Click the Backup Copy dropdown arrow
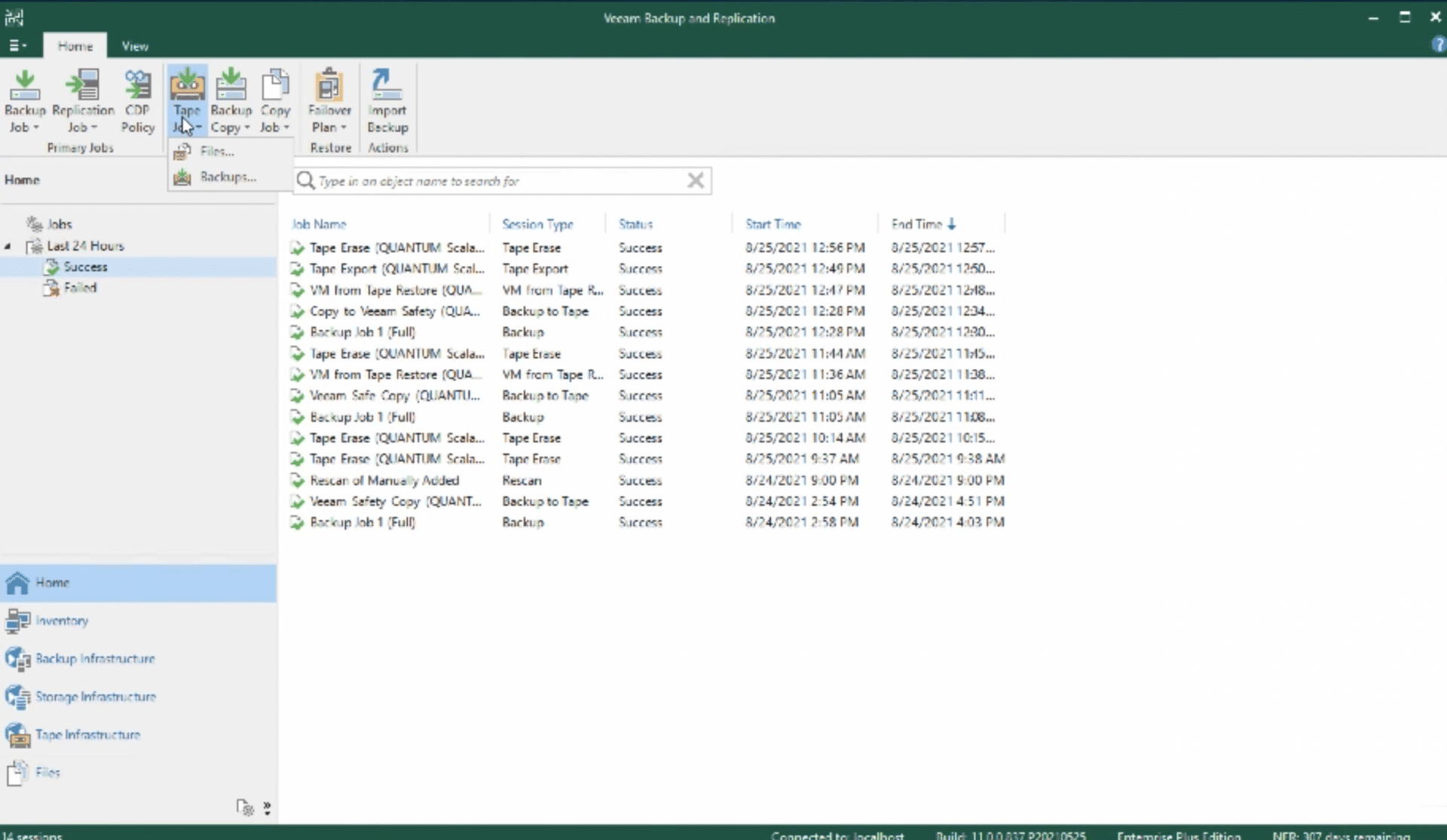 (x=246, y=128)
